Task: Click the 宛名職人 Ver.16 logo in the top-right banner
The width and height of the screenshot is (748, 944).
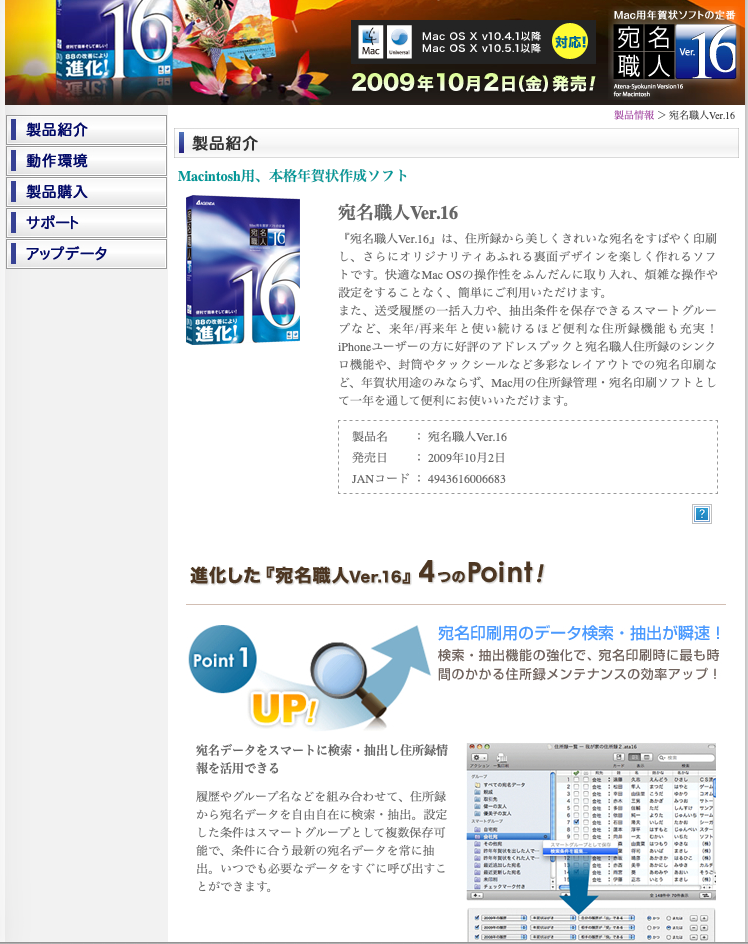Action: [676, 52]
